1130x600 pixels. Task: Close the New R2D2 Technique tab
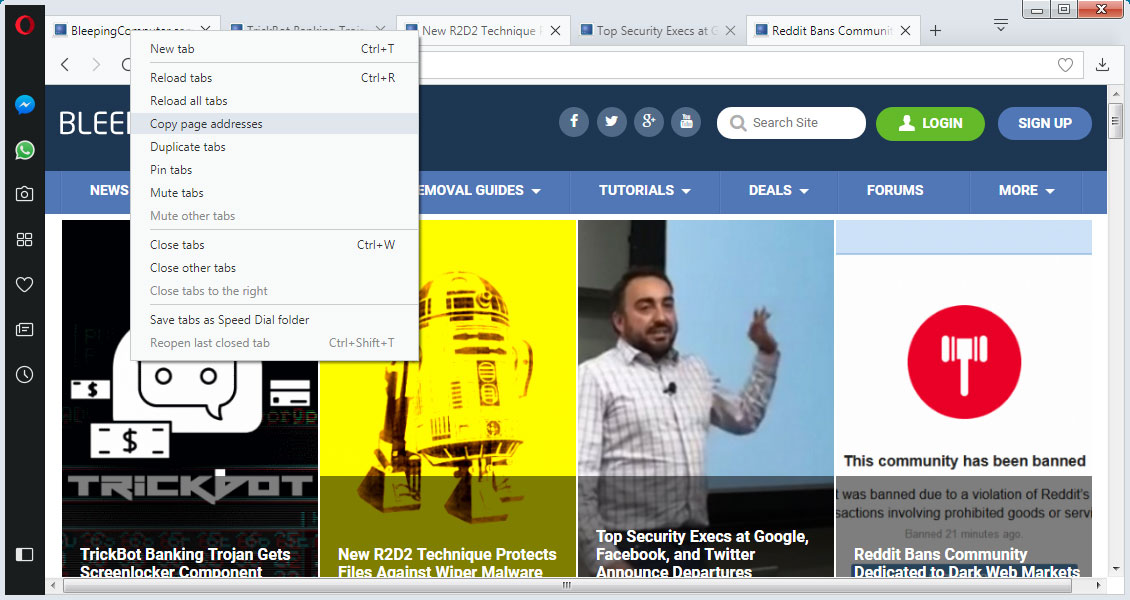(556, 30)
